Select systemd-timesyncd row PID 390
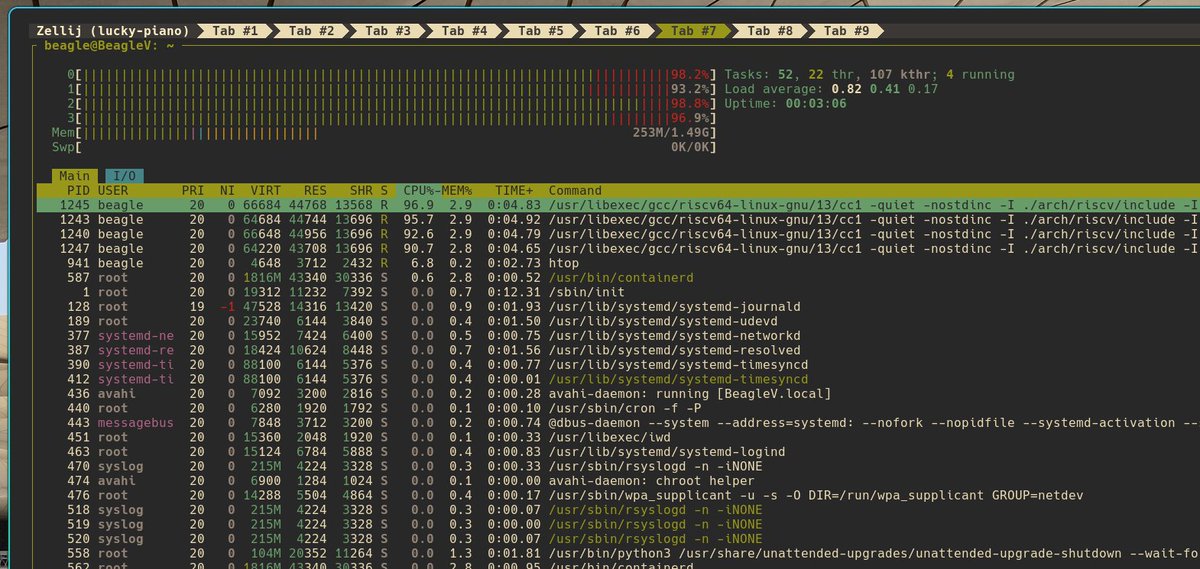 pyautogui.click(x=618, y=364)
